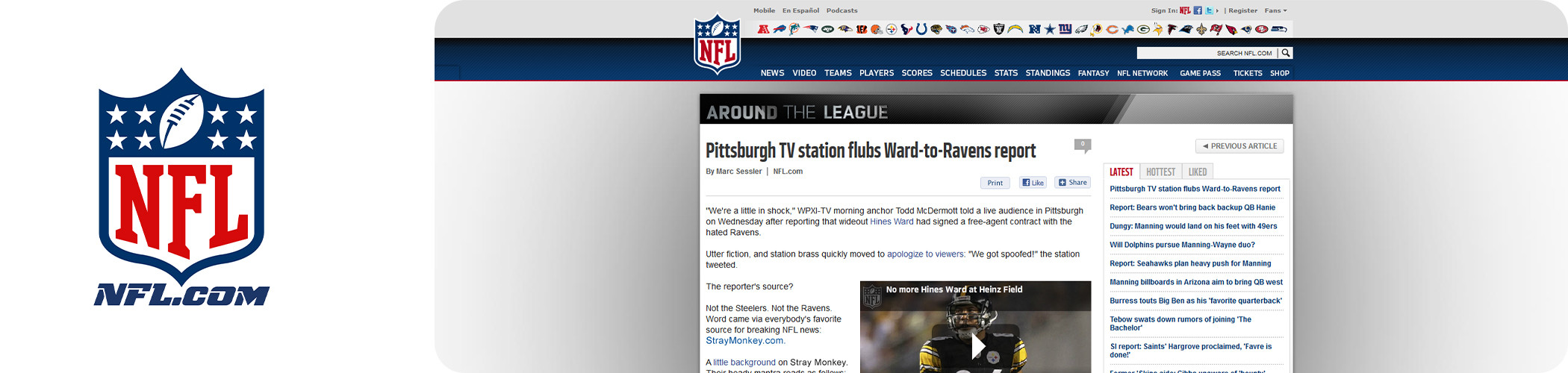
Task: Play the Hines Ward video
Action: point(977,345)
